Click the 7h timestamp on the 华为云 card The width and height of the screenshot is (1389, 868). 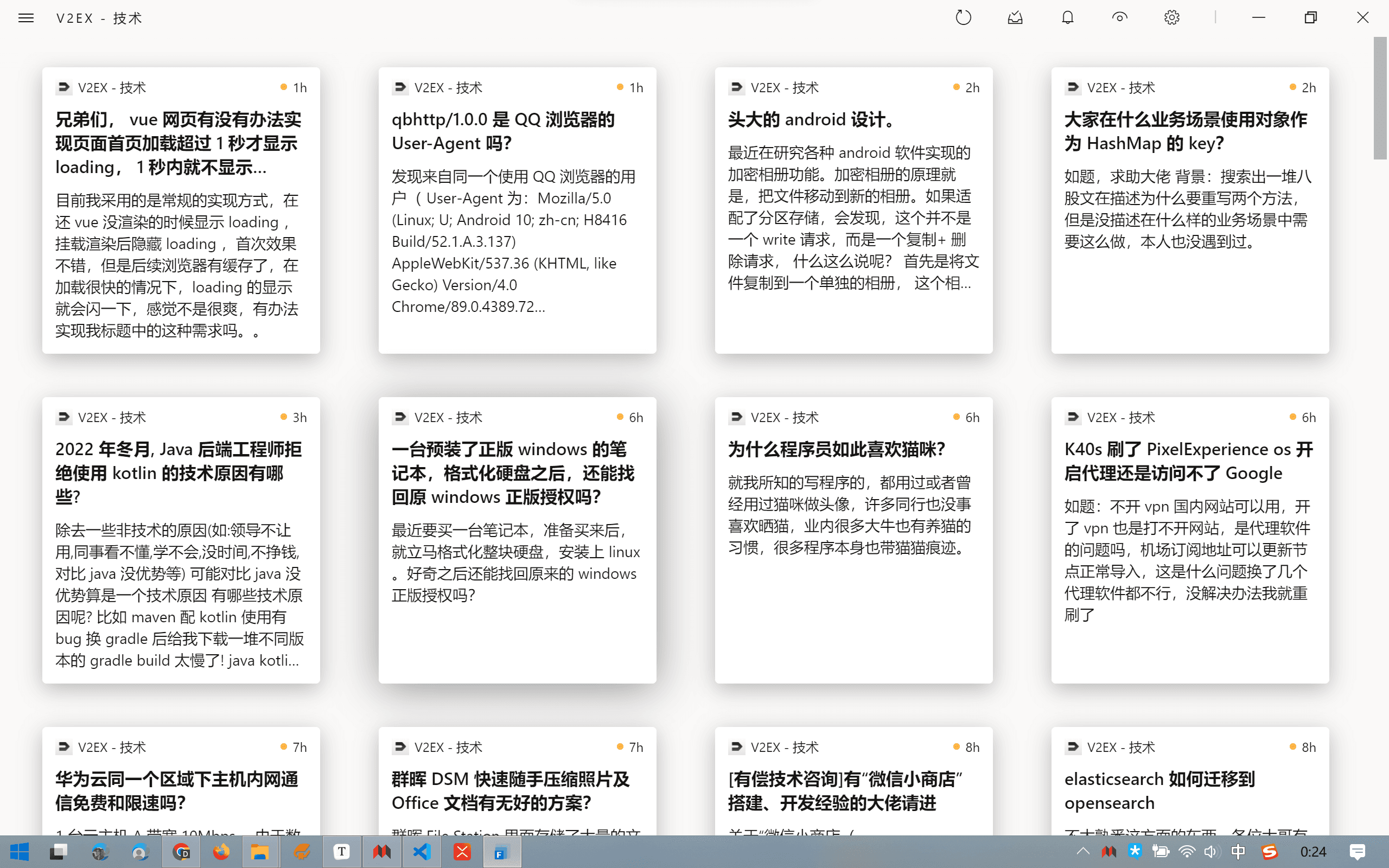pyautogui.click(x=300, y=747)
